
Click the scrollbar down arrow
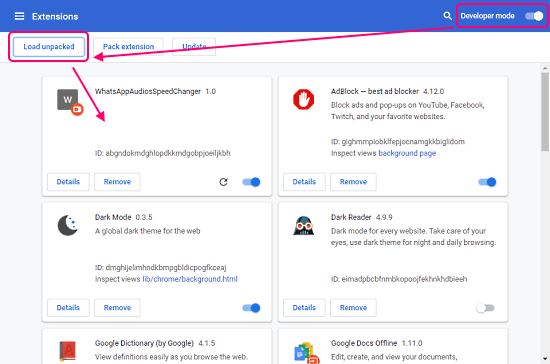click(x=545, y=359)
